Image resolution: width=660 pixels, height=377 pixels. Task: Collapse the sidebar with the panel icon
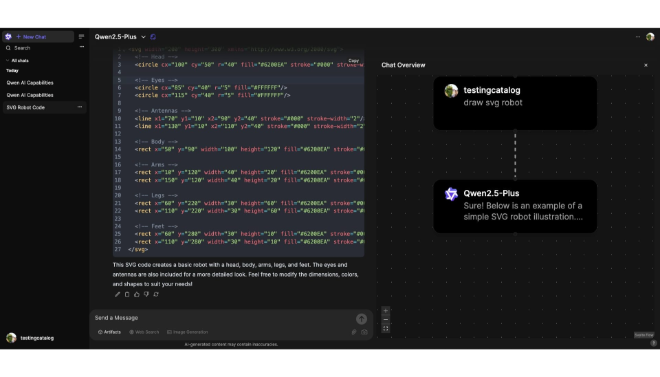coord(81,37)
